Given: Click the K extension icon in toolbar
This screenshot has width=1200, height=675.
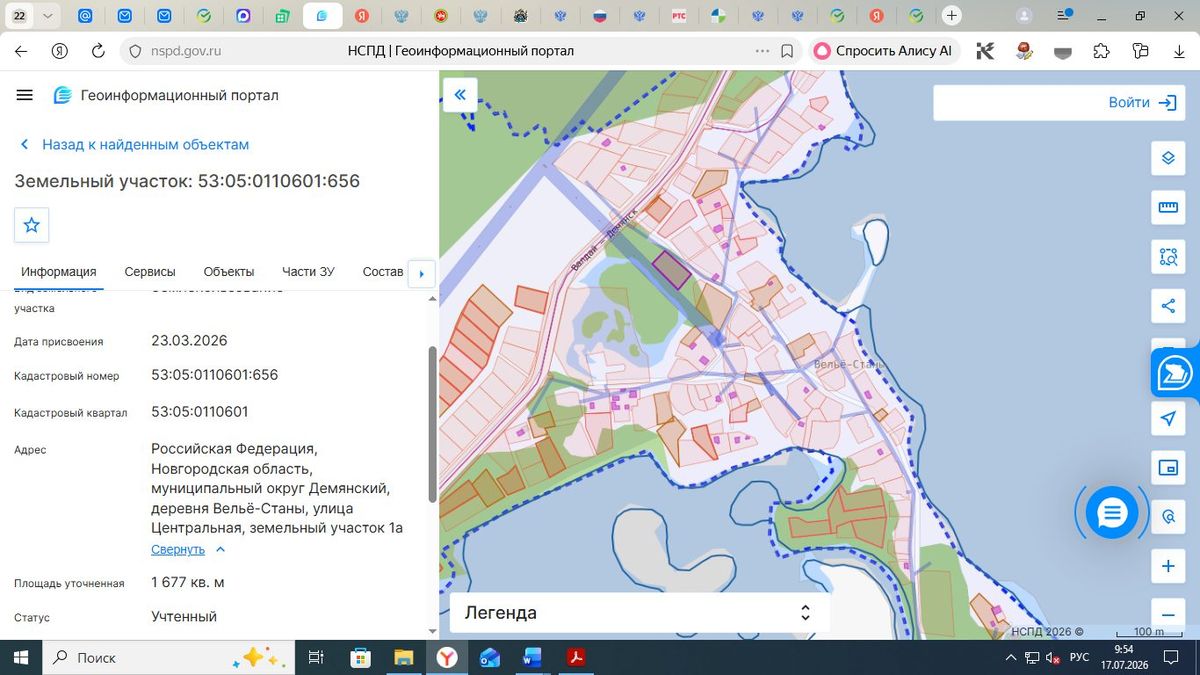Looking at the screenshot, I should click(985, 51).
